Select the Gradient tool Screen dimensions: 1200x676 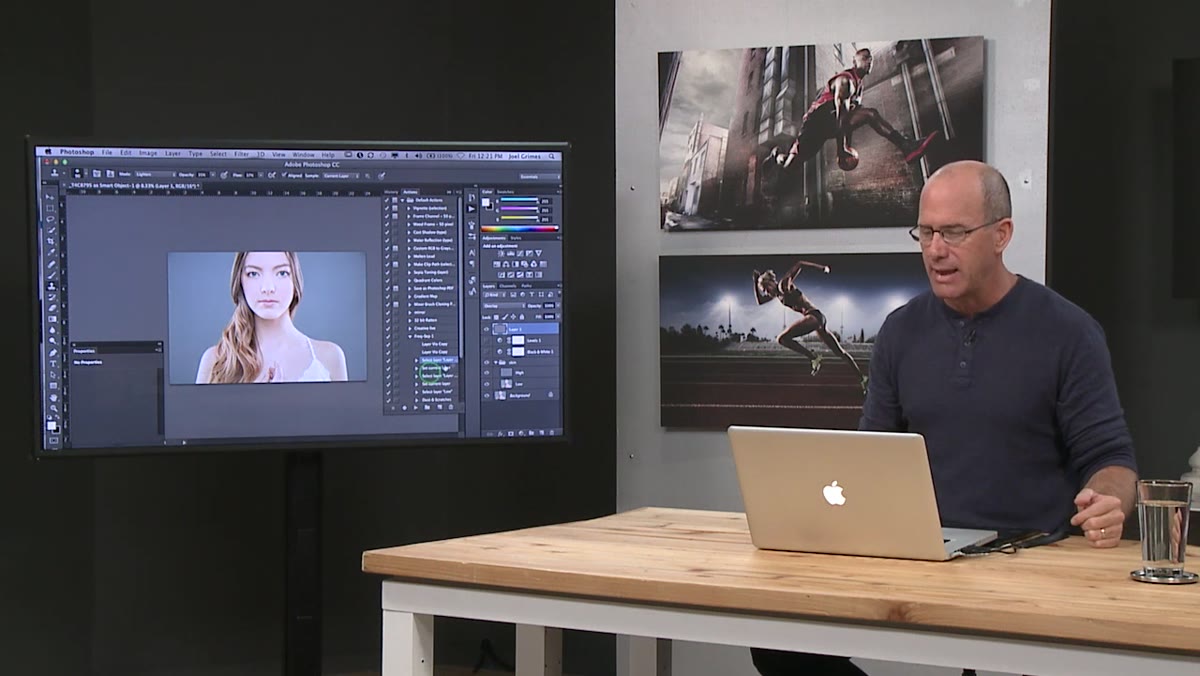click(52, 319)
